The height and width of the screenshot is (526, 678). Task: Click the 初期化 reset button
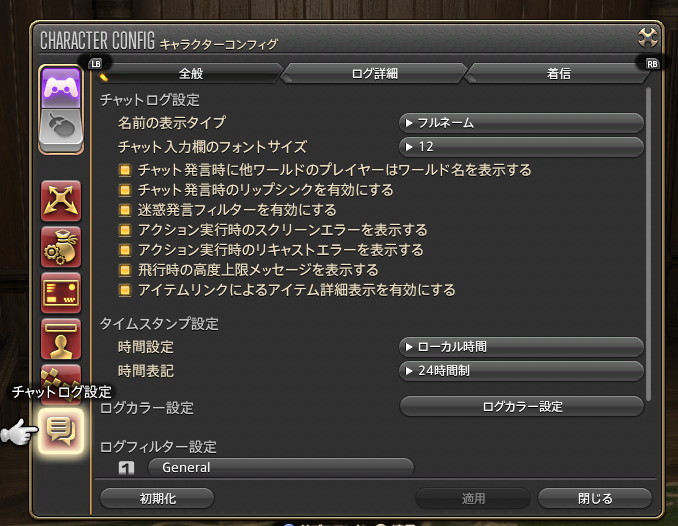(x=157, y=498)
